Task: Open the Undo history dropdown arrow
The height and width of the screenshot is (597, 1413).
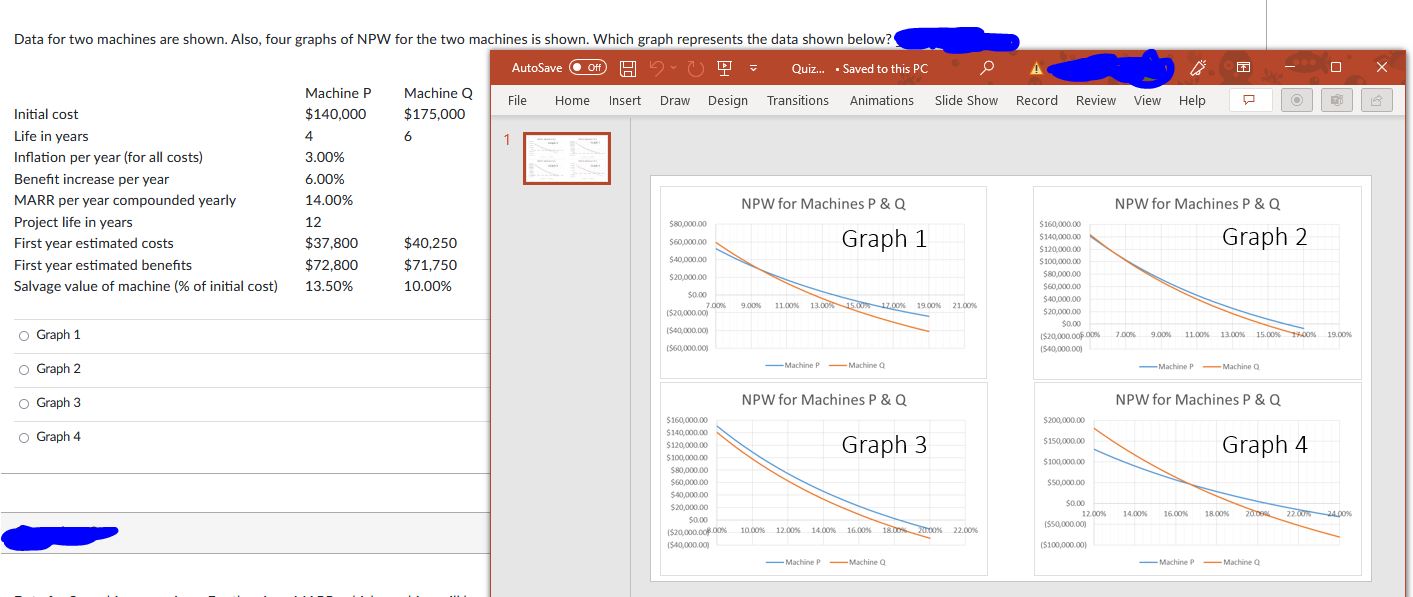Action: tap(673, 67)
